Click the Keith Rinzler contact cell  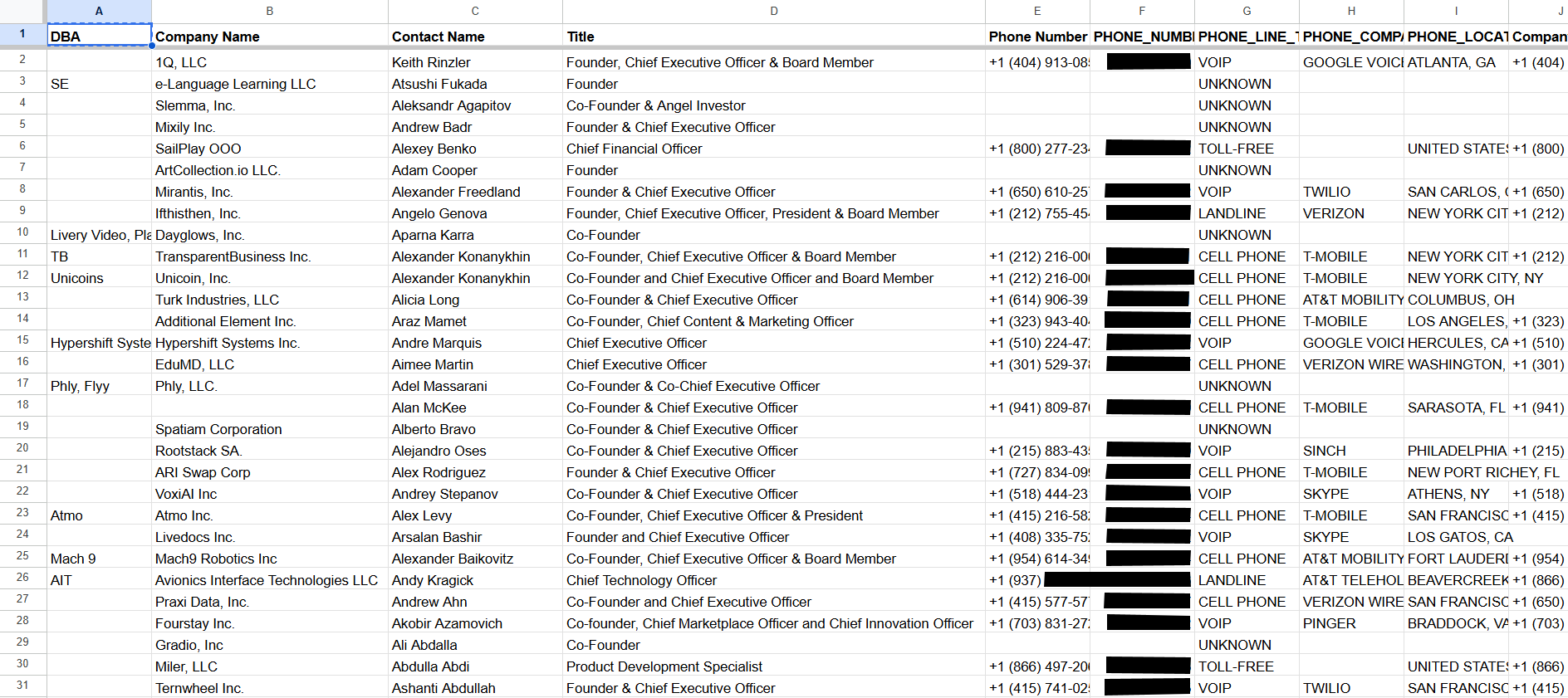[x=475, y=62]
